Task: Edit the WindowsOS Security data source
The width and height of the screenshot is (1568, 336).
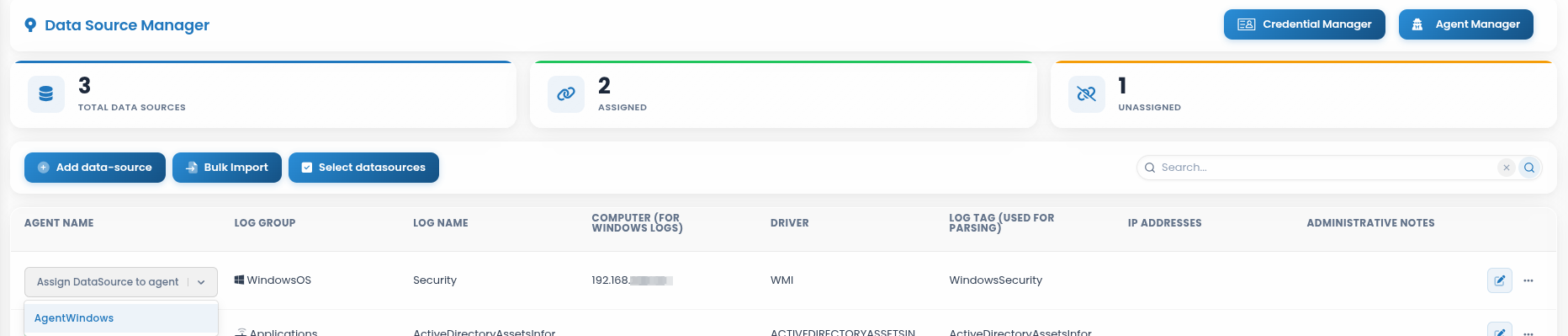Action: (x=1499, y=280)
